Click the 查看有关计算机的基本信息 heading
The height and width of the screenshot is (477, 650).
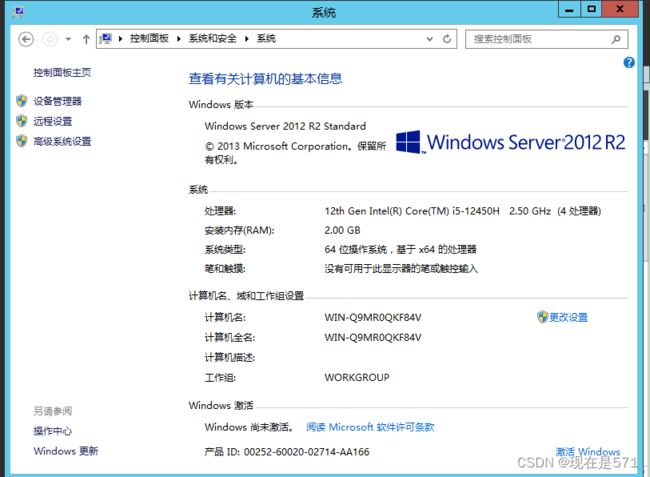[x=265, y=79]
